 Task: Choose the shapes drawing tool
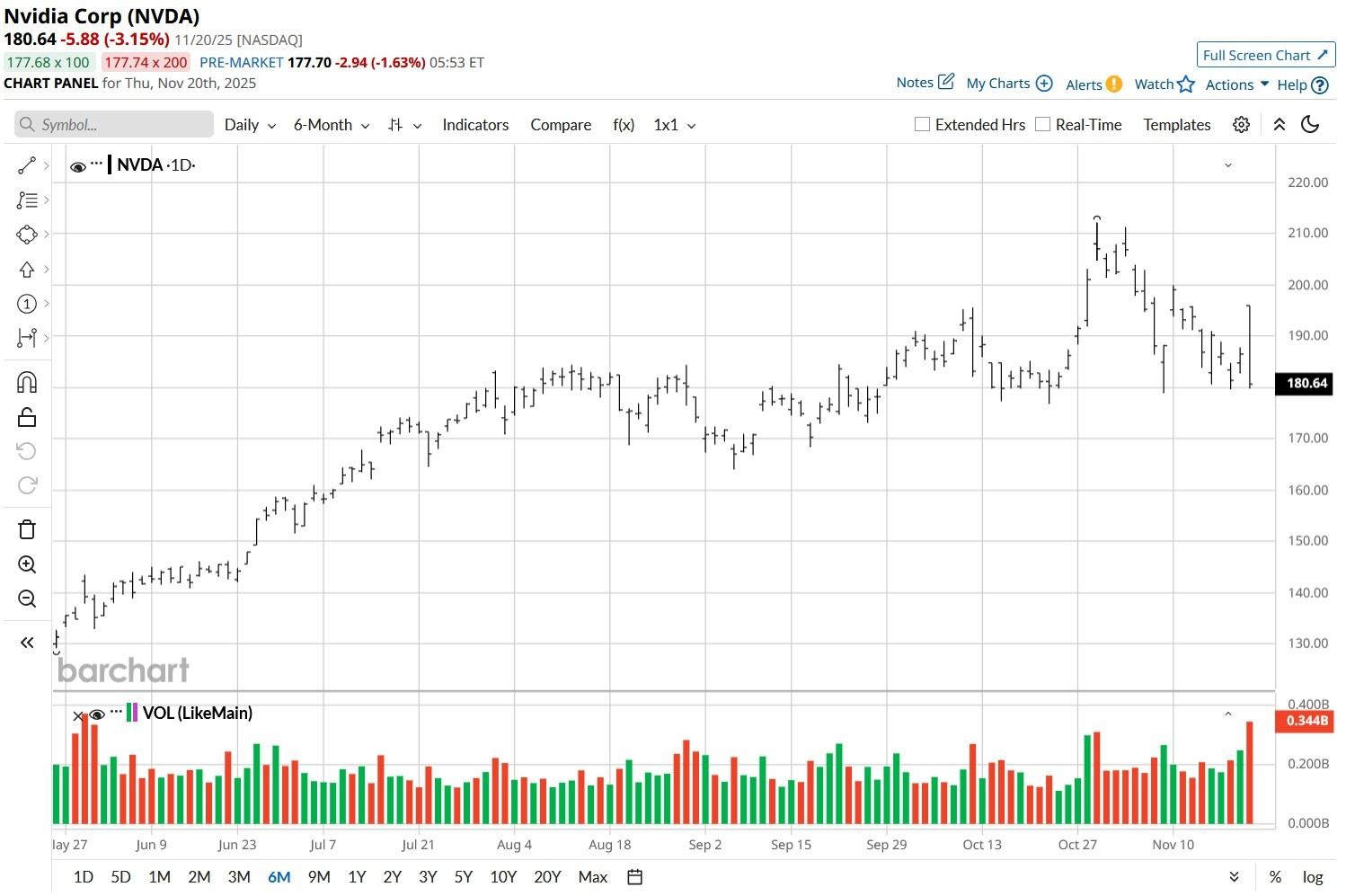[27, 235]
